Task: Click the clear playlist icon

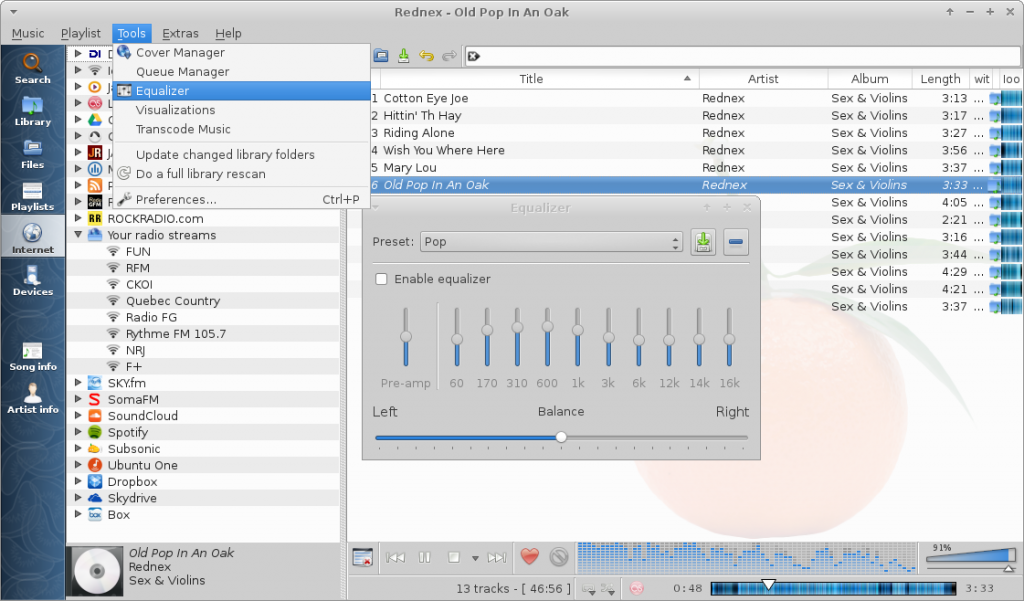Action: click(362, 557)
